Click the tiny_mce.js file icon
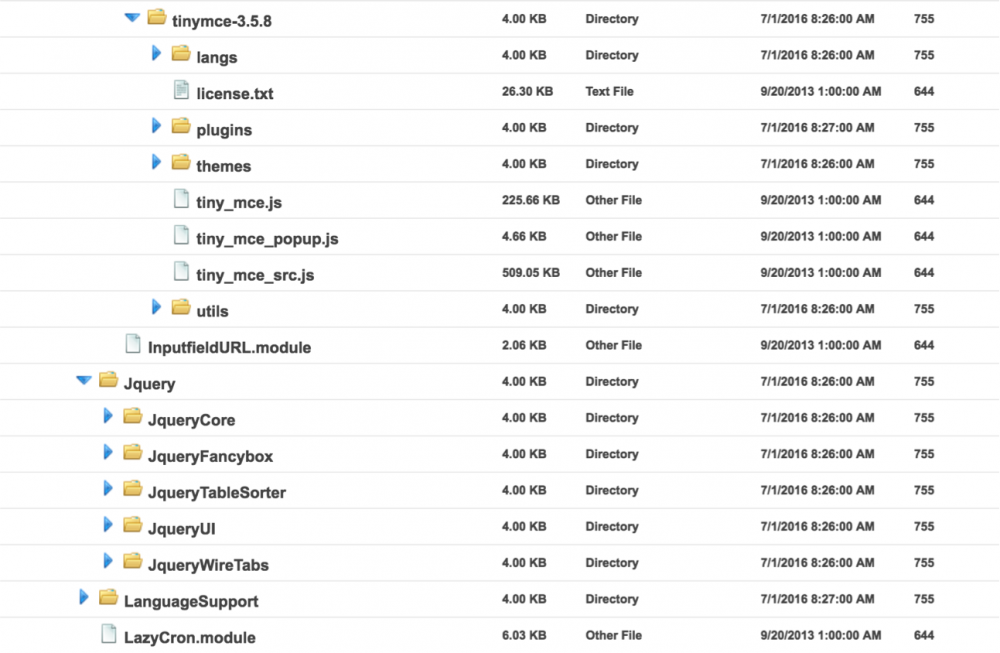 click(181, 199)
